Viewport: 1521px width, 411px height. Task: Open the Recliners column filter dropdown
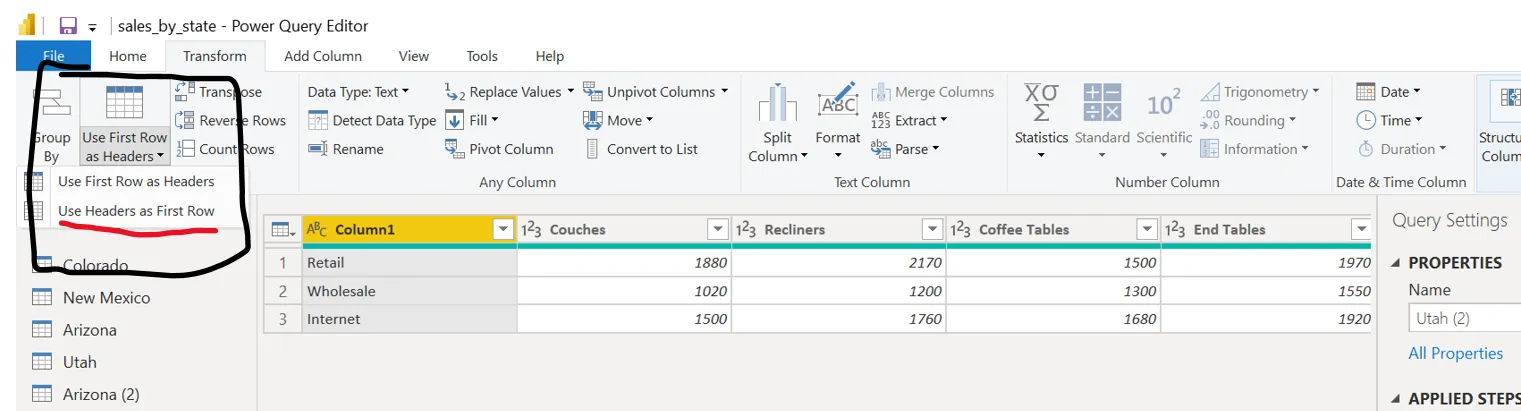tap(932, 230)
